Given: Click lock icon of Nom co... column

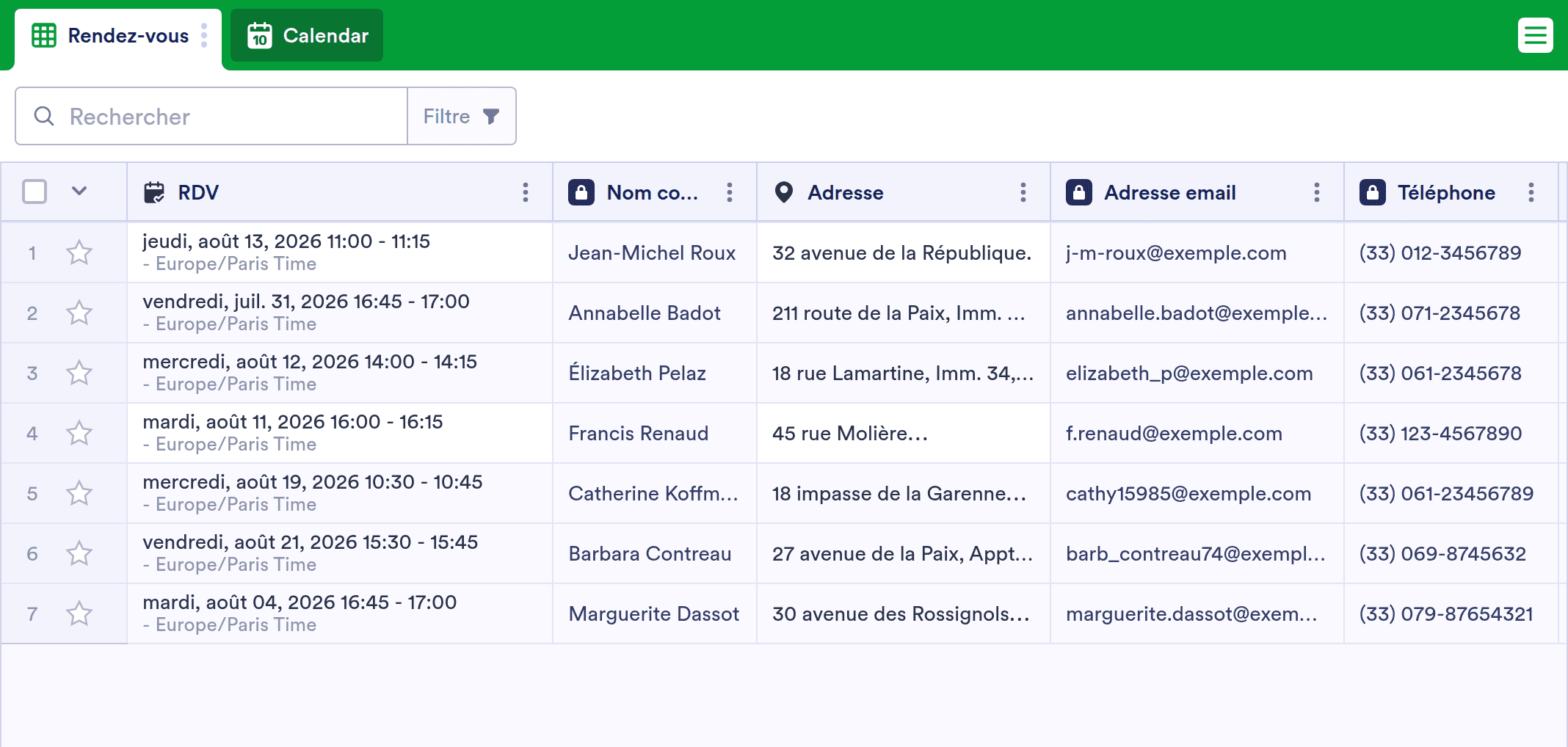Looking at the screenshot, I should (581, 192).
